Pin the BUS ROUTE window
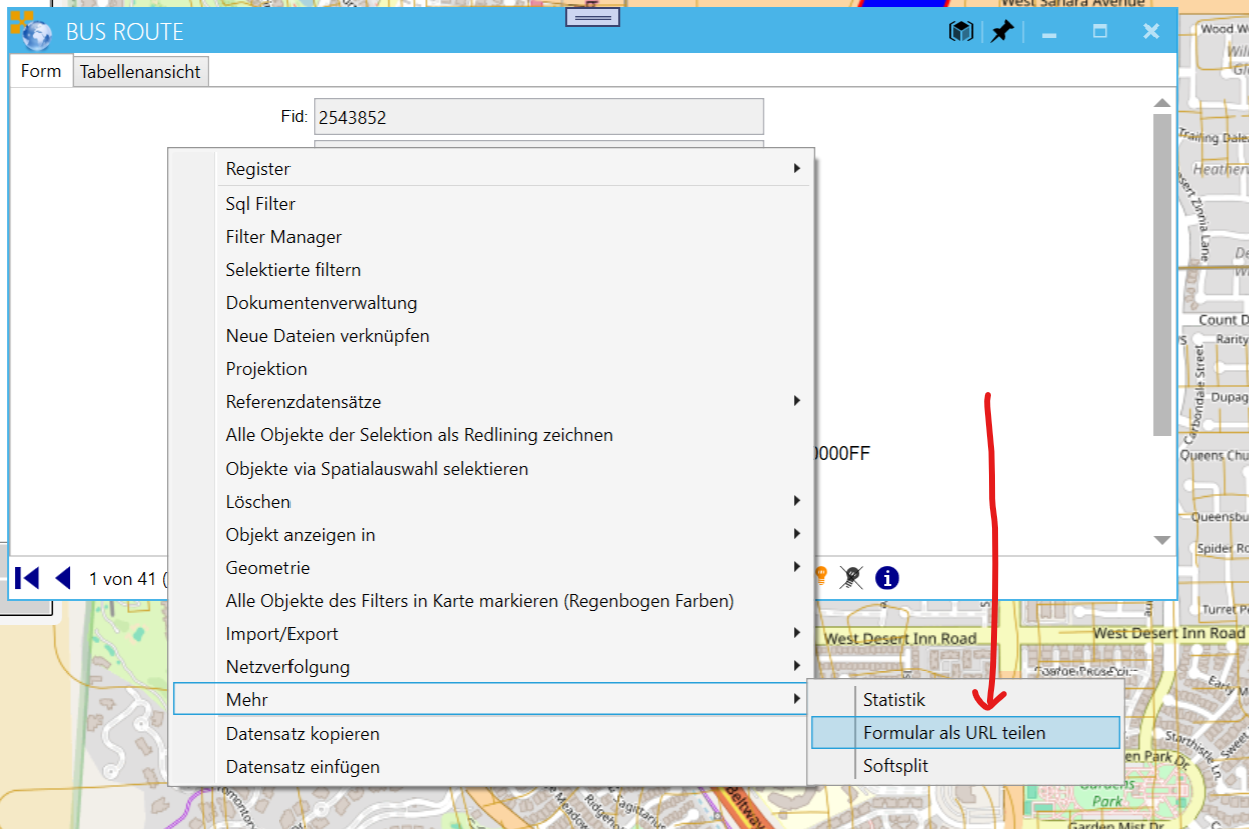 pos(1001,32)
